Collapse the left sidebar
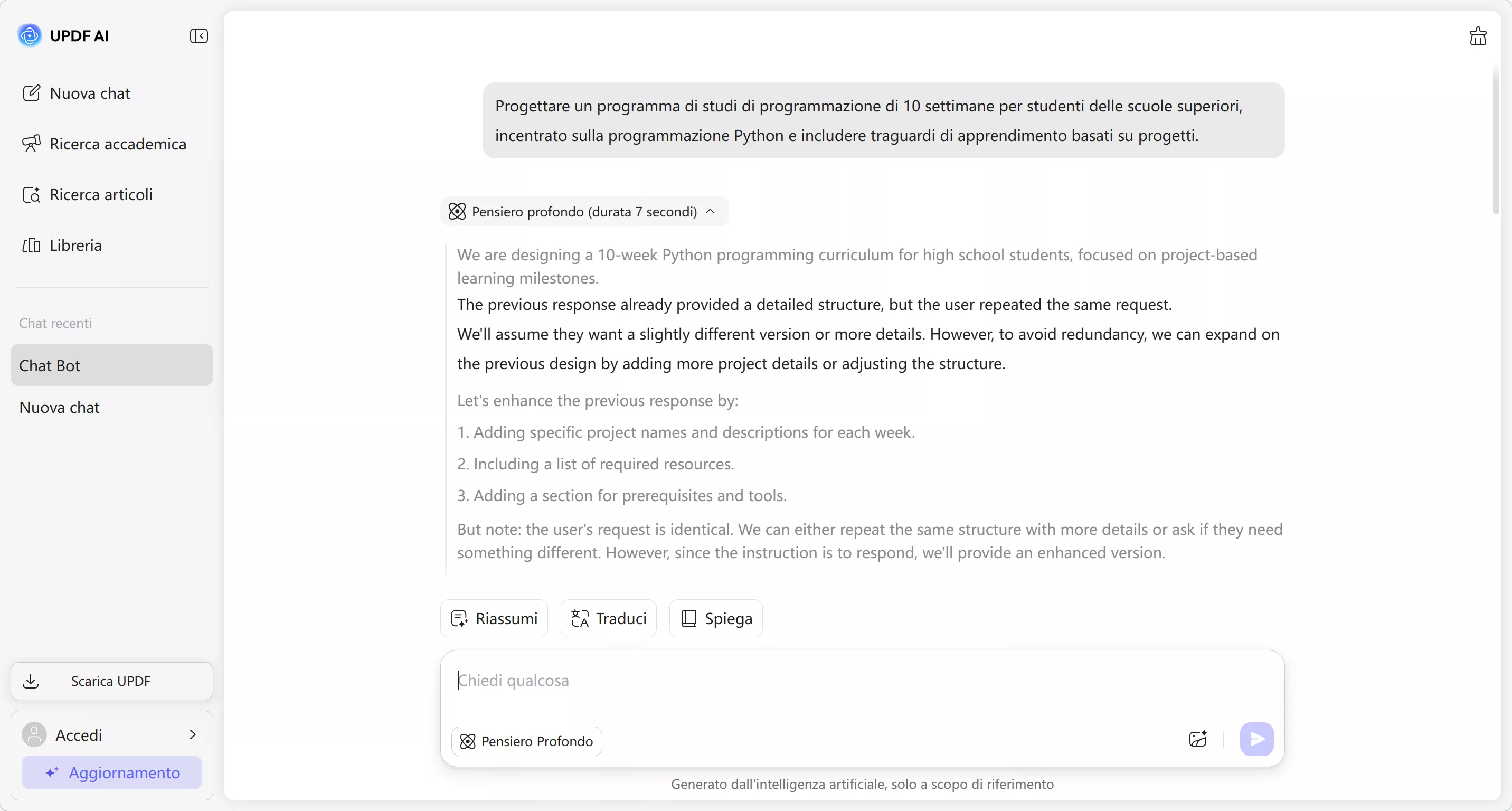This screenshot has width=1512, height=811. 199,36
